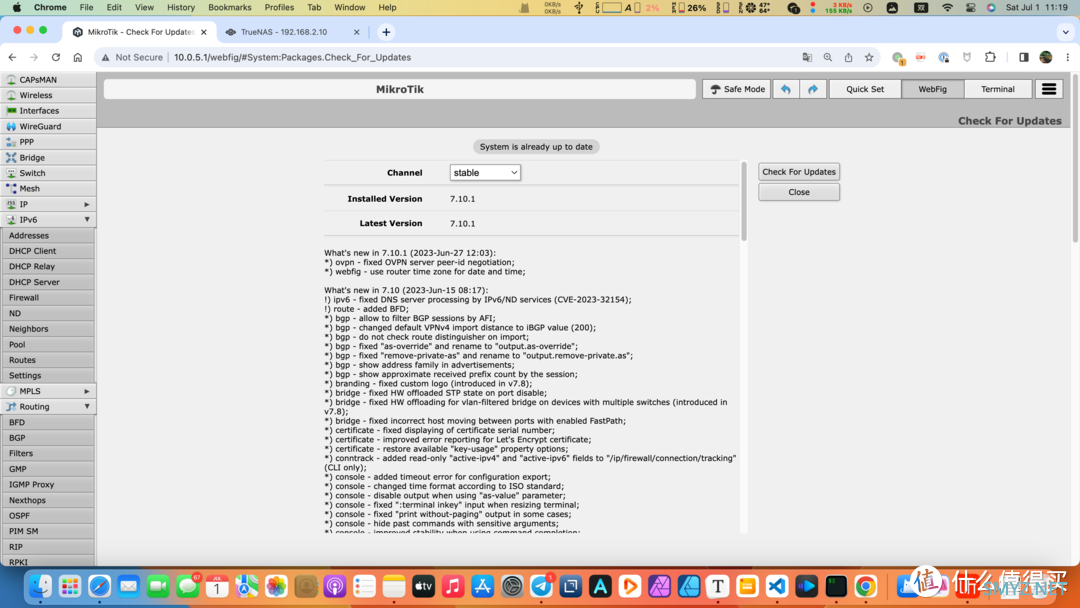The image size is (1080, 608).
Task: Open Routing BFD
Action: (x=48, y=422)
